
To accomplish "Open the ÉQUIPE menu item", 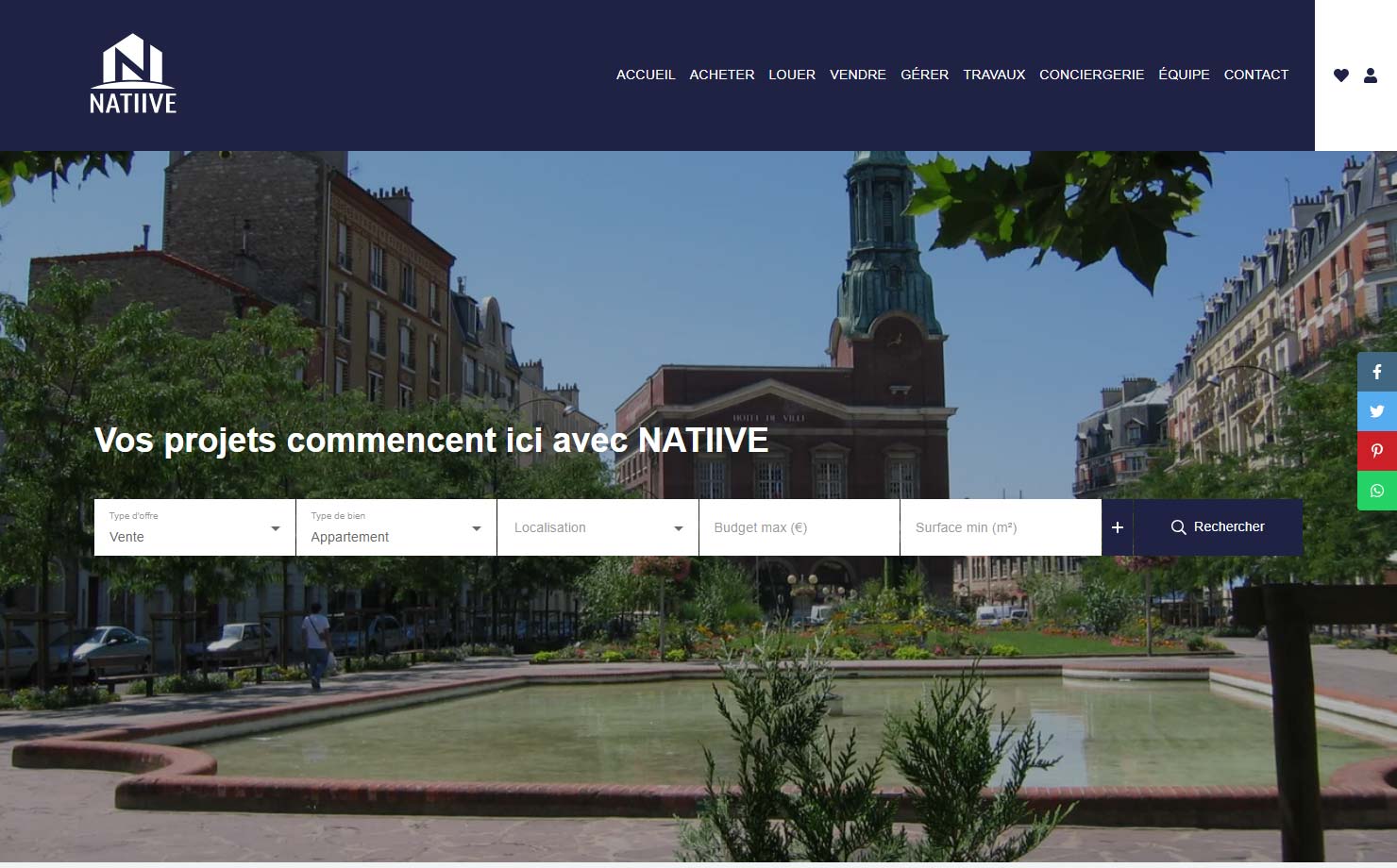I will click(1184, 75).
